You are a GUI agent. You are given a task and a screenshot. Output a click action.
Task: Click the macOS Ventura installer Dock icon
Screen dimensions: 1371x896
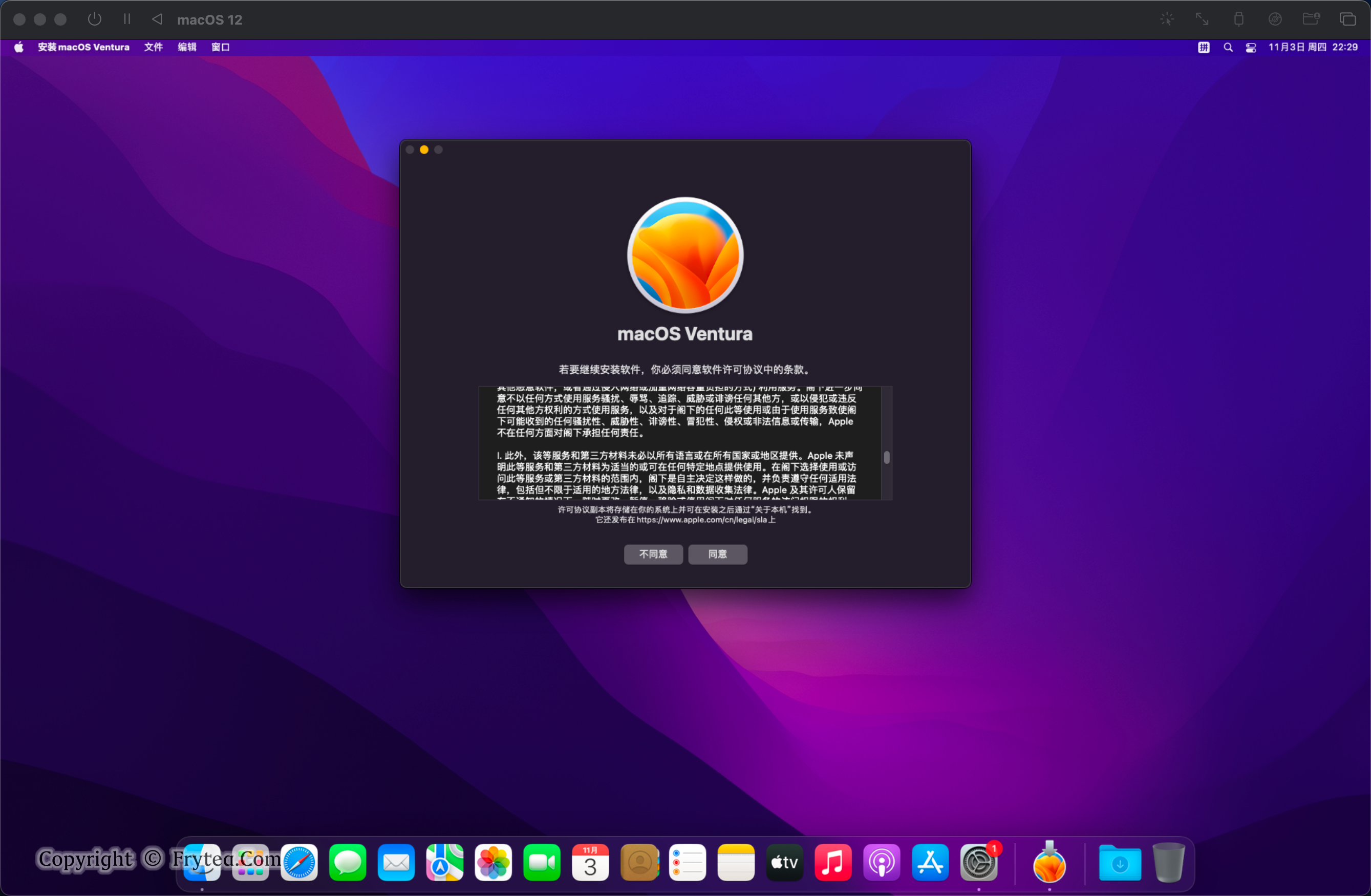tap(1049, 863)
